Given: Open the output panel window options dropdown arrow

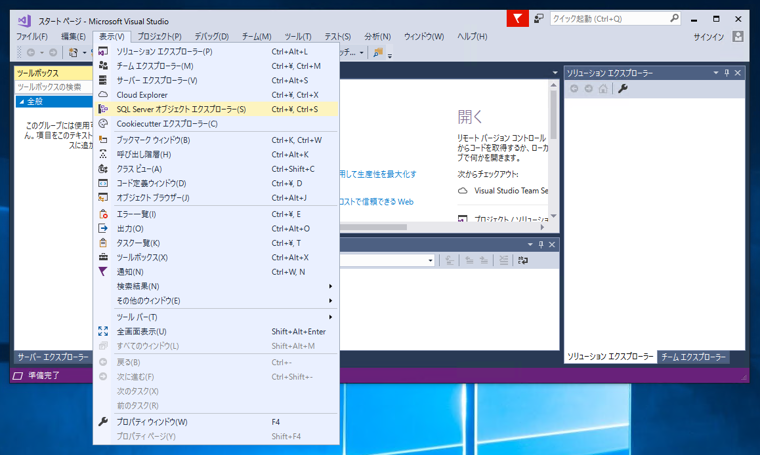Looking at the screenshot, I should [530, 245].
